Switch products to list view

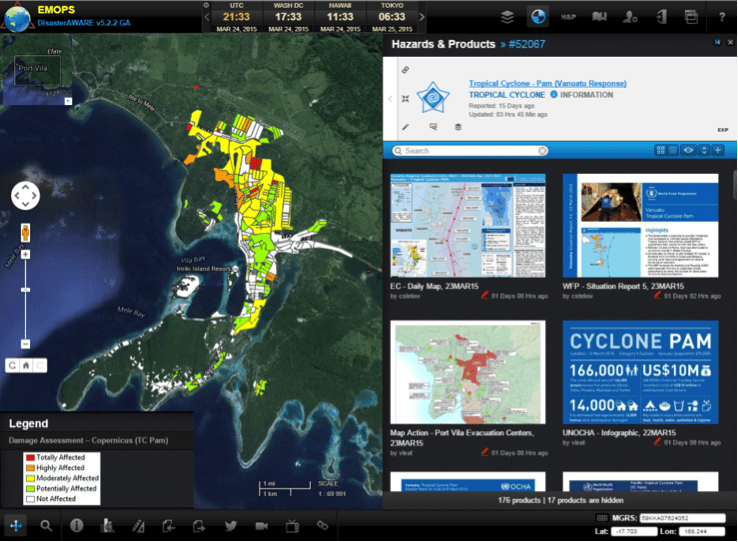673,150
